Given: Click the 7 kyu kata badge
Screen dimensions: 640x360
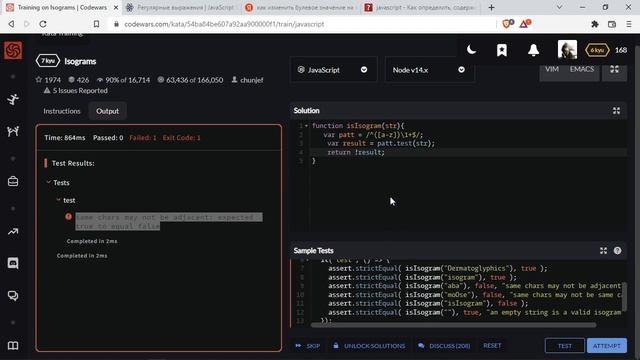Looking at the screenshot, I should coord(48,61).
